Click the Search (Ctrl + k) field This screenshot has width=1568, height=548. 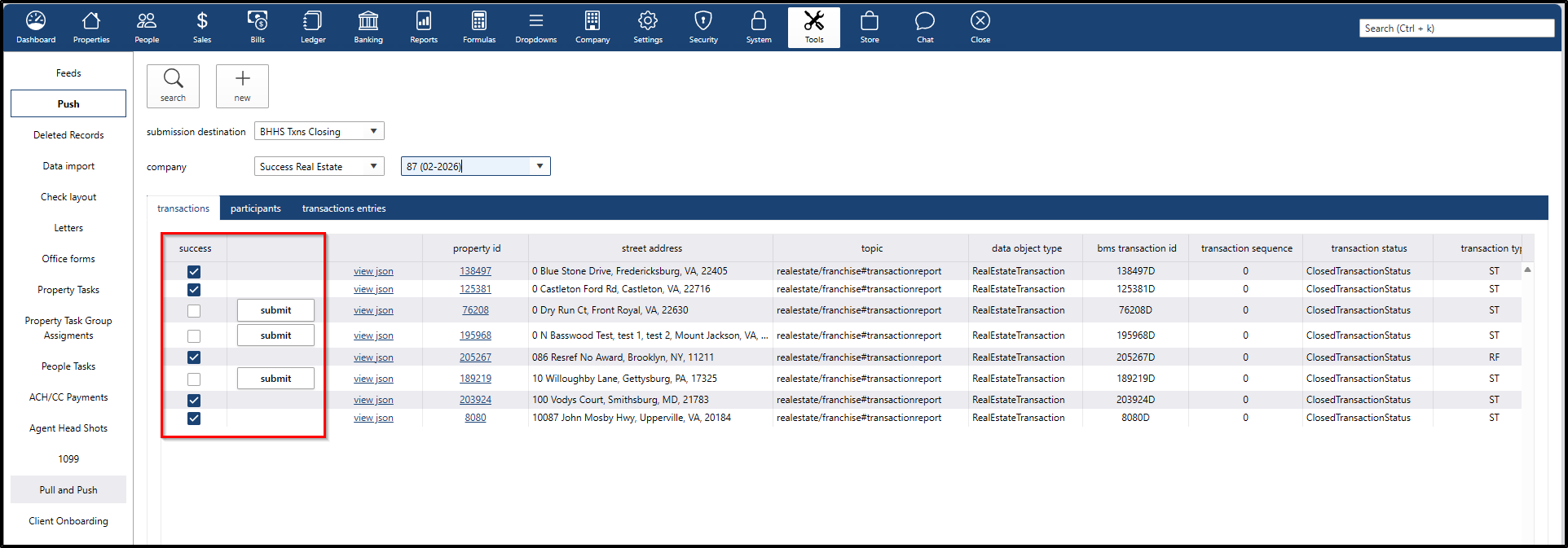1456,28
